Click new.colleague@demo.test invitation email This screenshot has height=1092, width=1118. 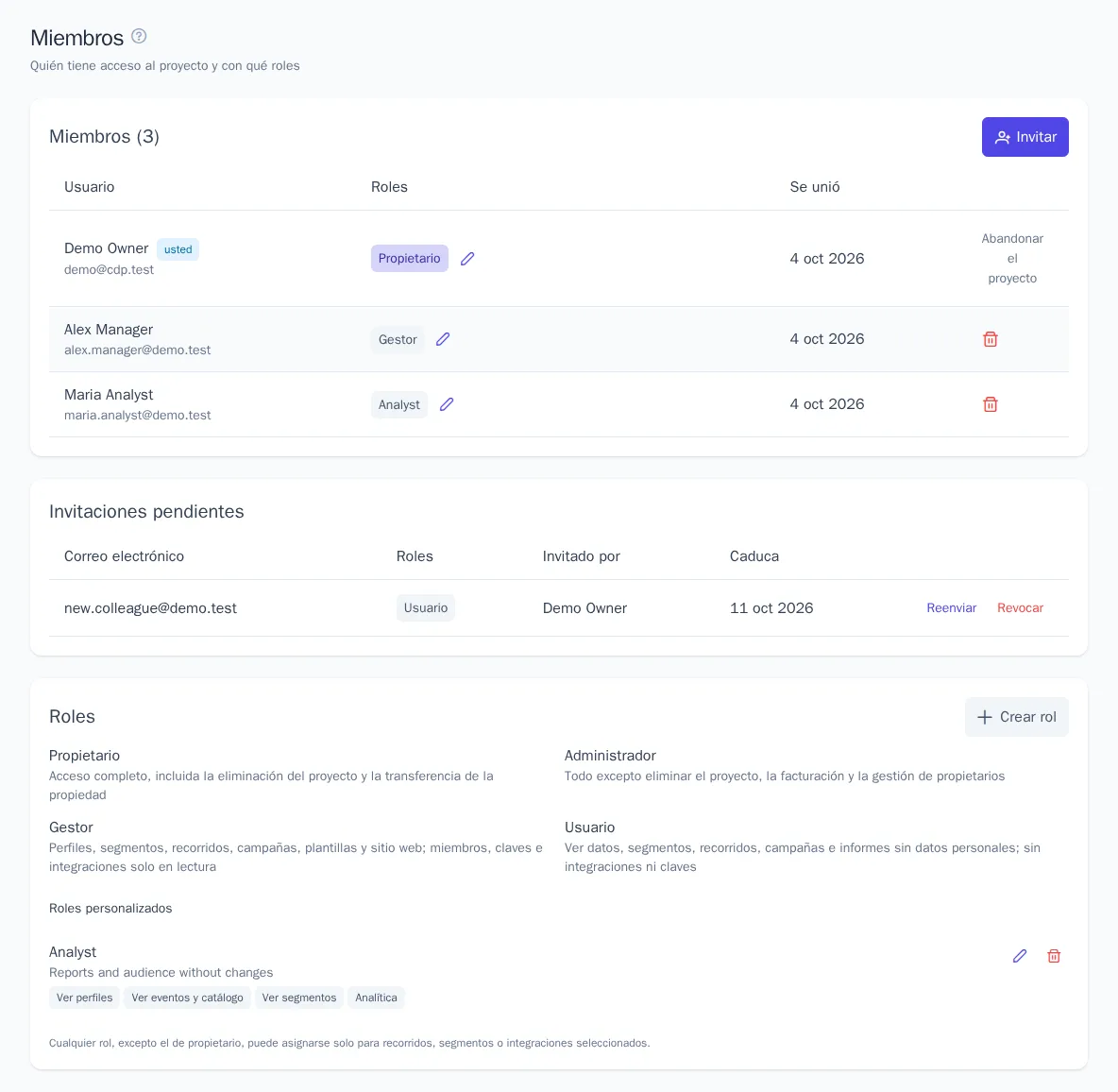click(x=150, y=607)
